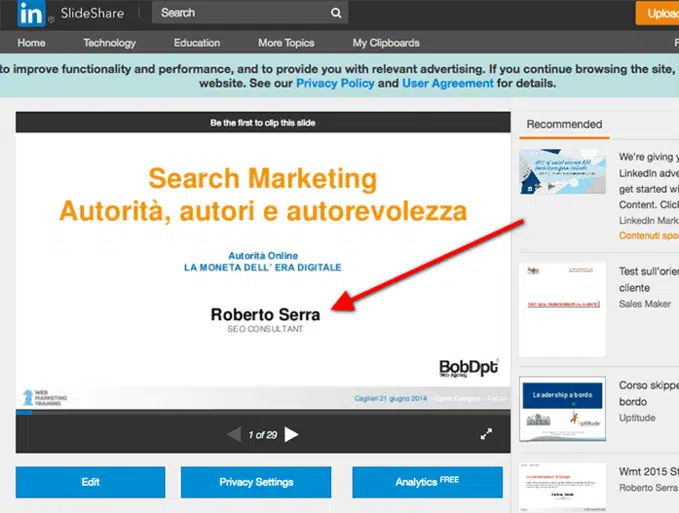Screen dimensions: 679x513
Task: Click the search magnifier icon
Action: [336, 13]
